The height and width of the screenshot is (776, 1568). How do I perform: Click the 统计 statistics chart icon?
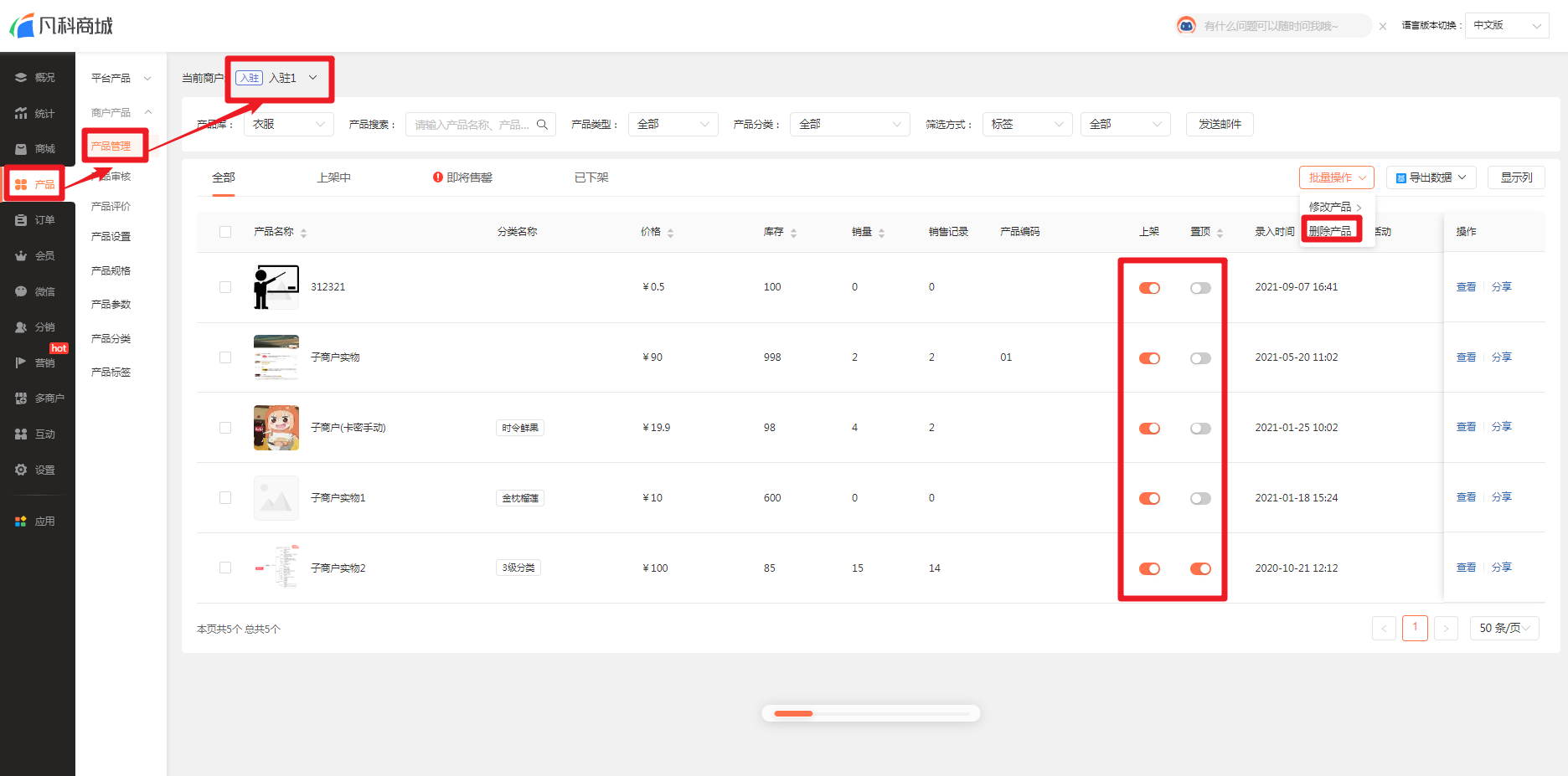click(x=21, y=113)
